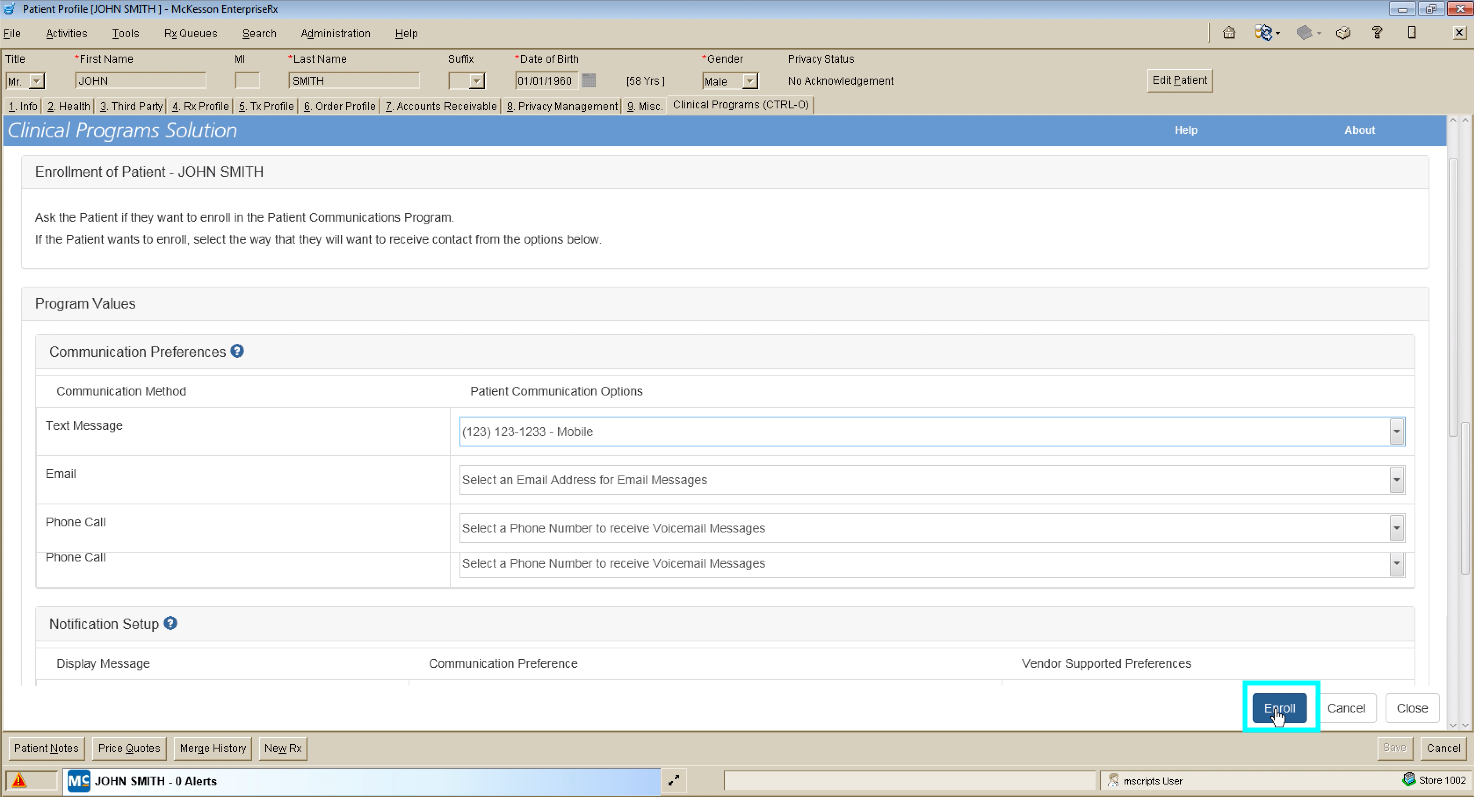Click the expand arrows icon in alerts bar
The width and height of the screenshot is (1474, 797).
pyautogui.click(x=674, y=781)
